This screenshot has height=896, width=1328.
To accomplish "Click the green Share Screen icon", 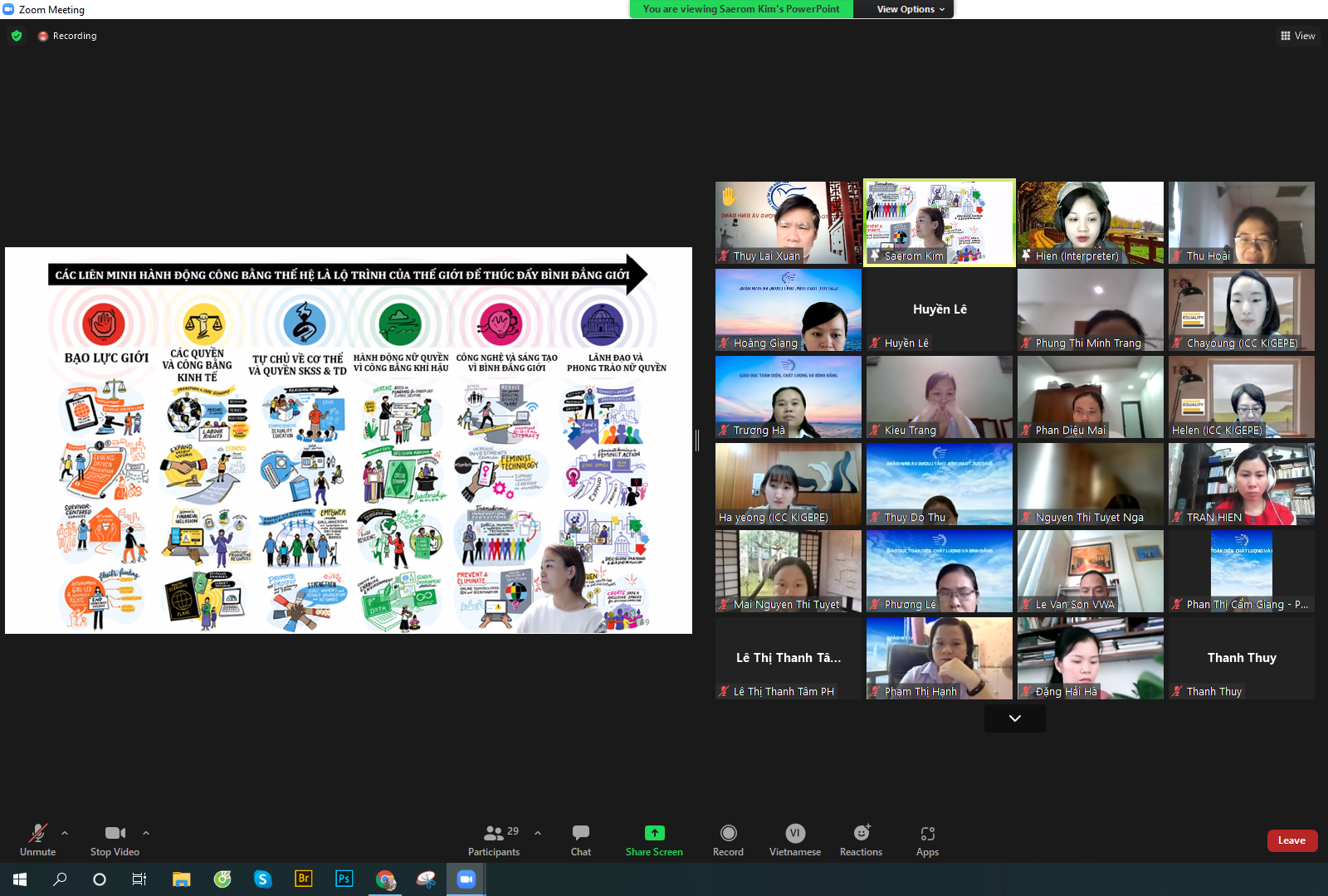I will [654, 833].
